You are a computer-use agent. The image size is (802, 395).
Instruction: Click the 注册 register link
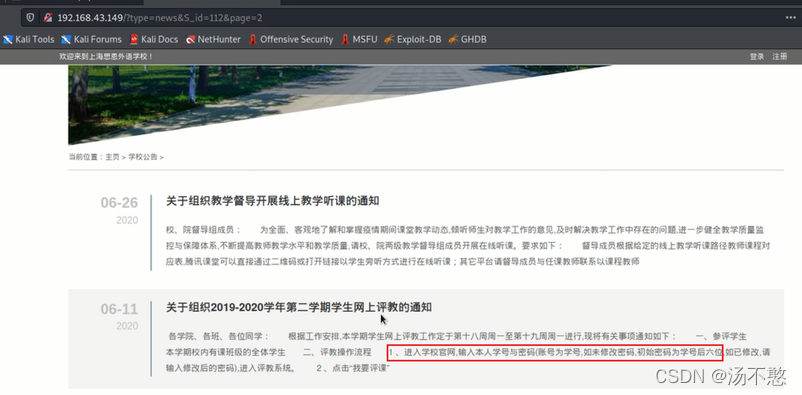pos(779,56)
